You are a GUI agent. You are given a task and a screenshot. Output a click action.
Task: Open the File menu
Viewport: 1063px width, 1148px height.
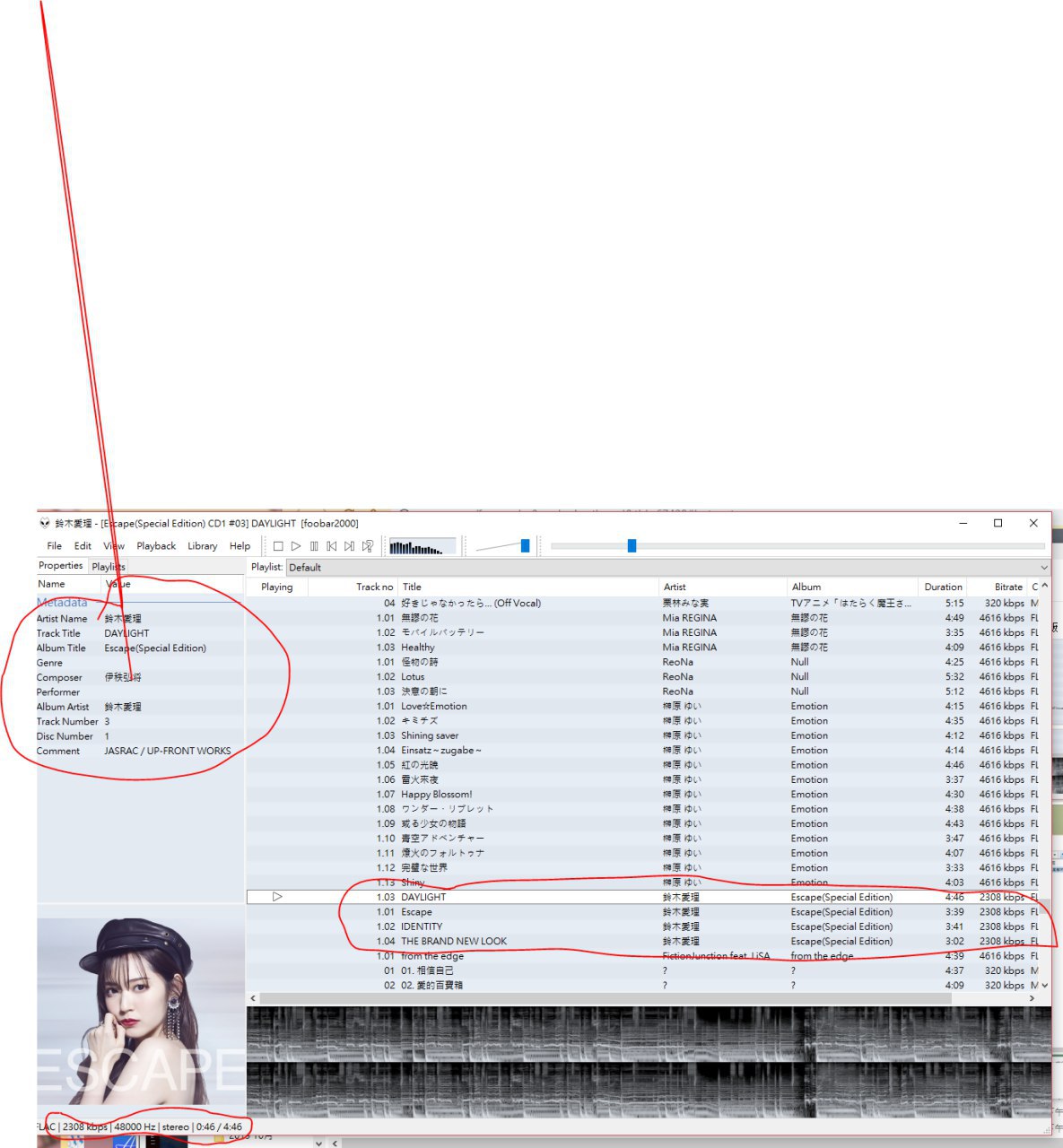pyautogui.click(x=54, y=546)
